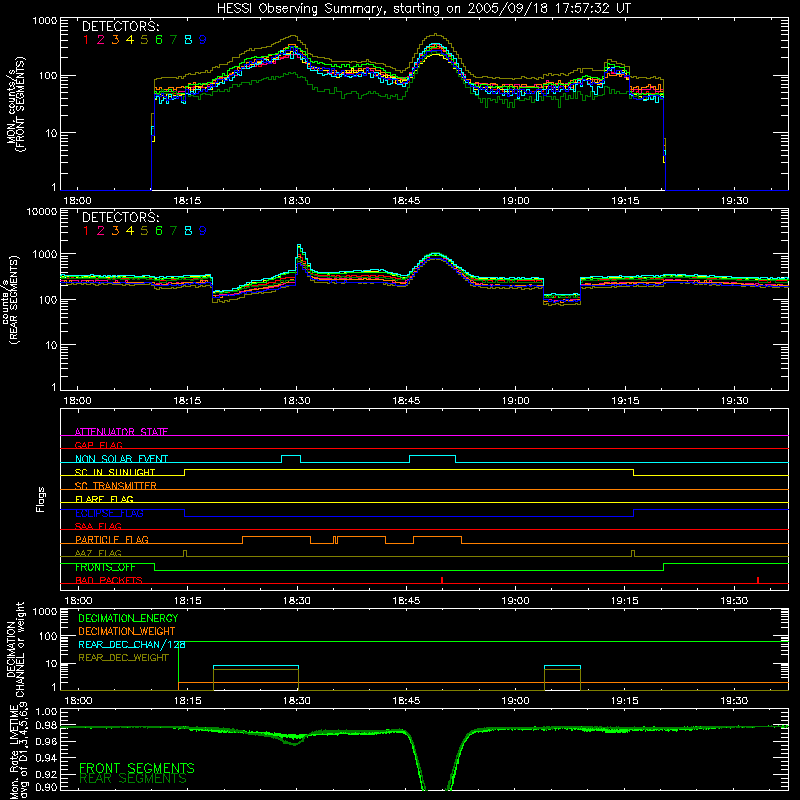Viewport: 800px width, 800px height.
Task: Click the vertical "Flags" axis label
Action: [x=41, y=499]
